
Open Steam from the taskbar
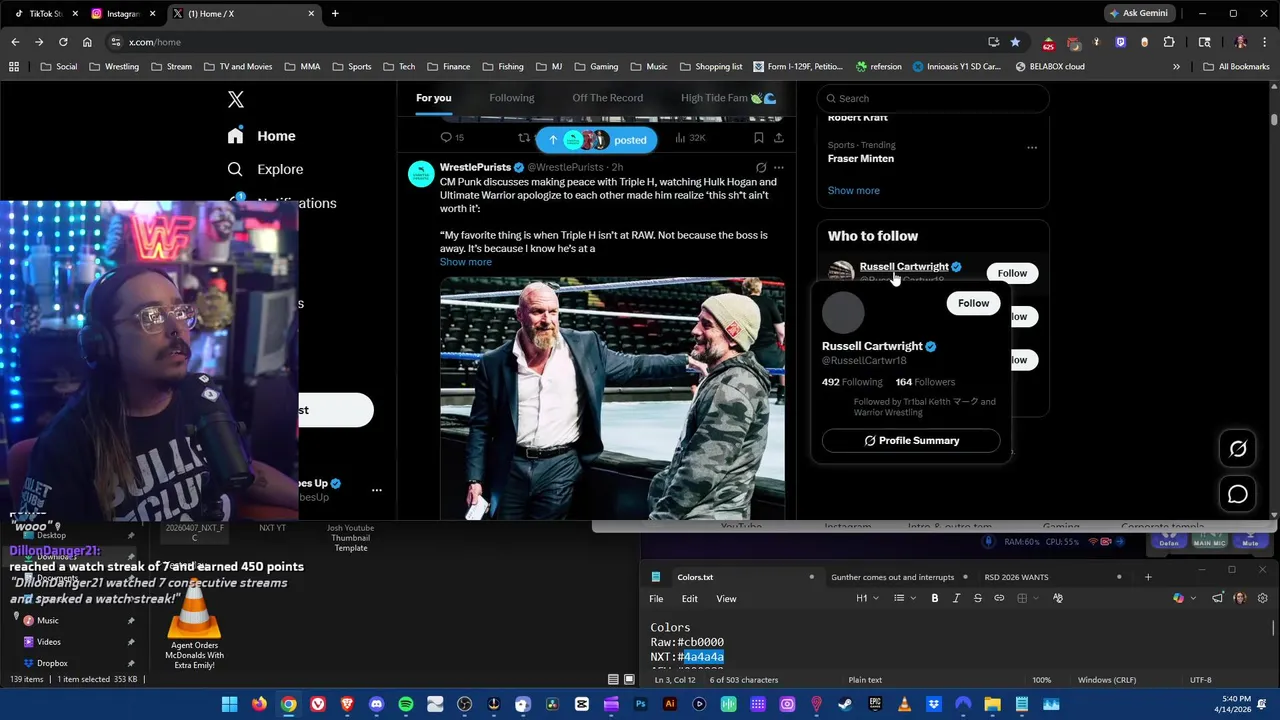tap(846, 704)
